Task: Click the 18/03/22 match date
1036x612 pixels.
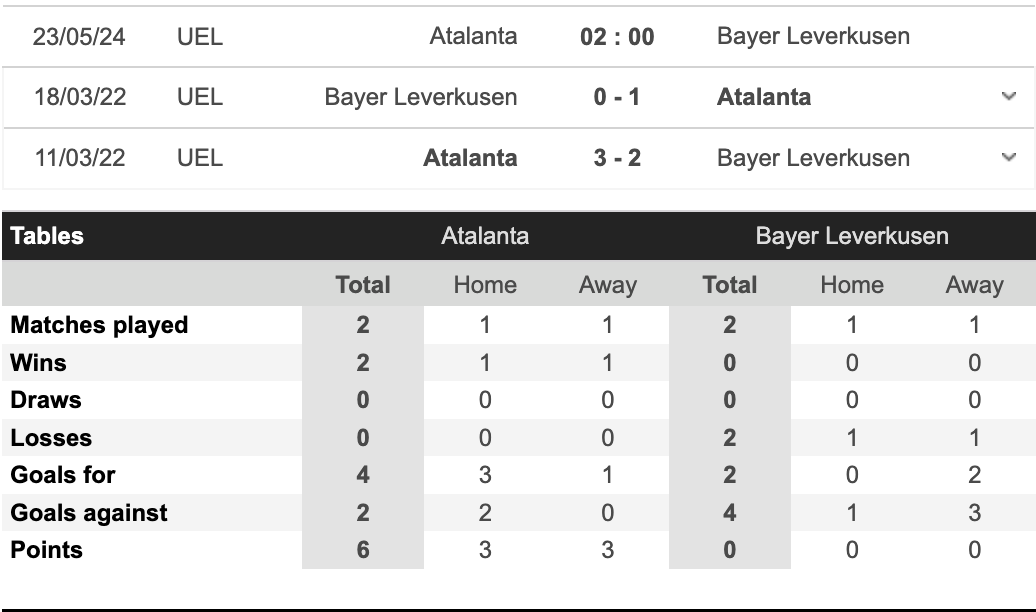Action: click(x=79, y=97)
